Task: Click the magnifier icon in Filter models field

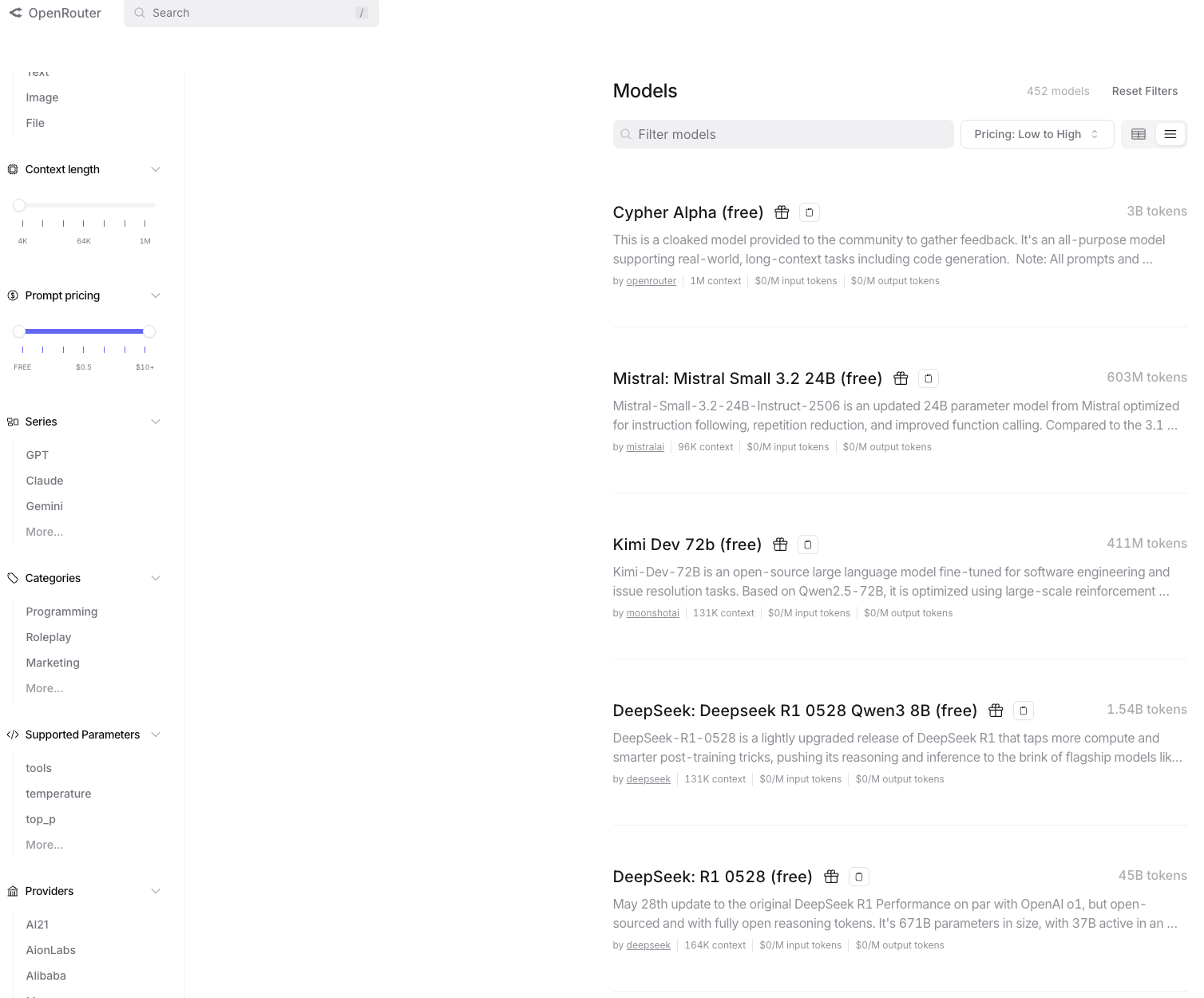Action: click(626, 134)
